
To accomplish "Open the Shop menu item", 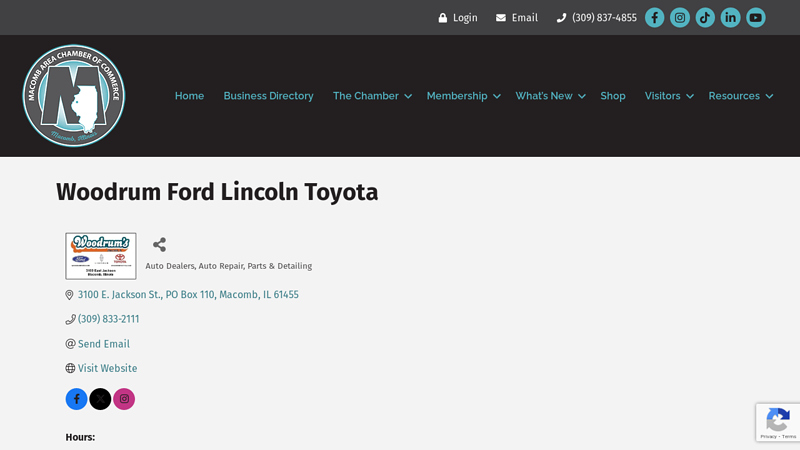I will (x=613, y=96).
